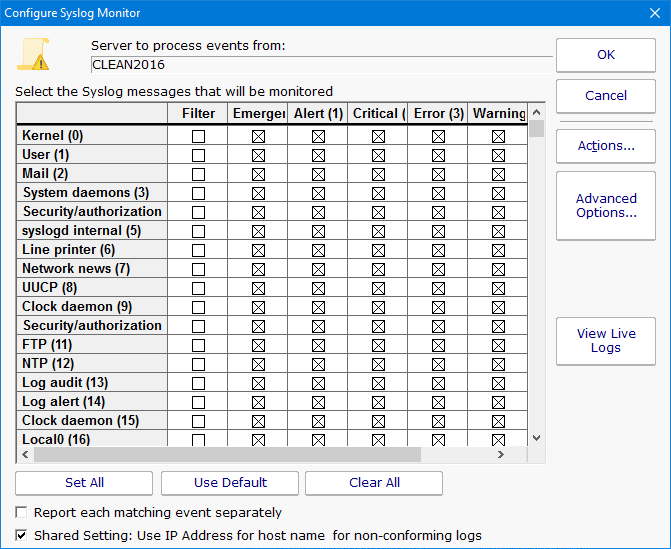Click the syslog scroll warning icon
The height and width of the screenshot is (549, 671).
point(34,54)
